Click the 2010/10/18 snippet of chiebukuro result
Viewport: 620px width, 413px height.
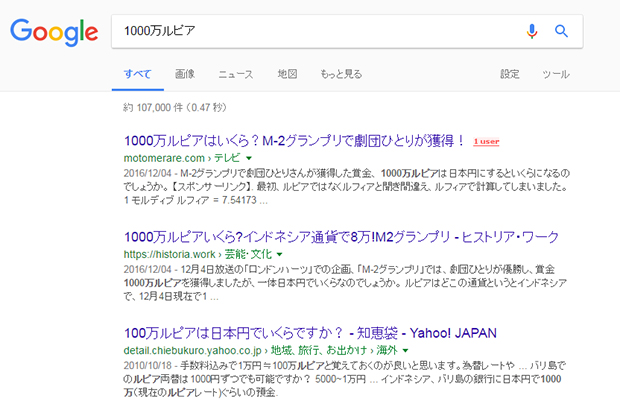pyautogui.click(x=344, y=379)
